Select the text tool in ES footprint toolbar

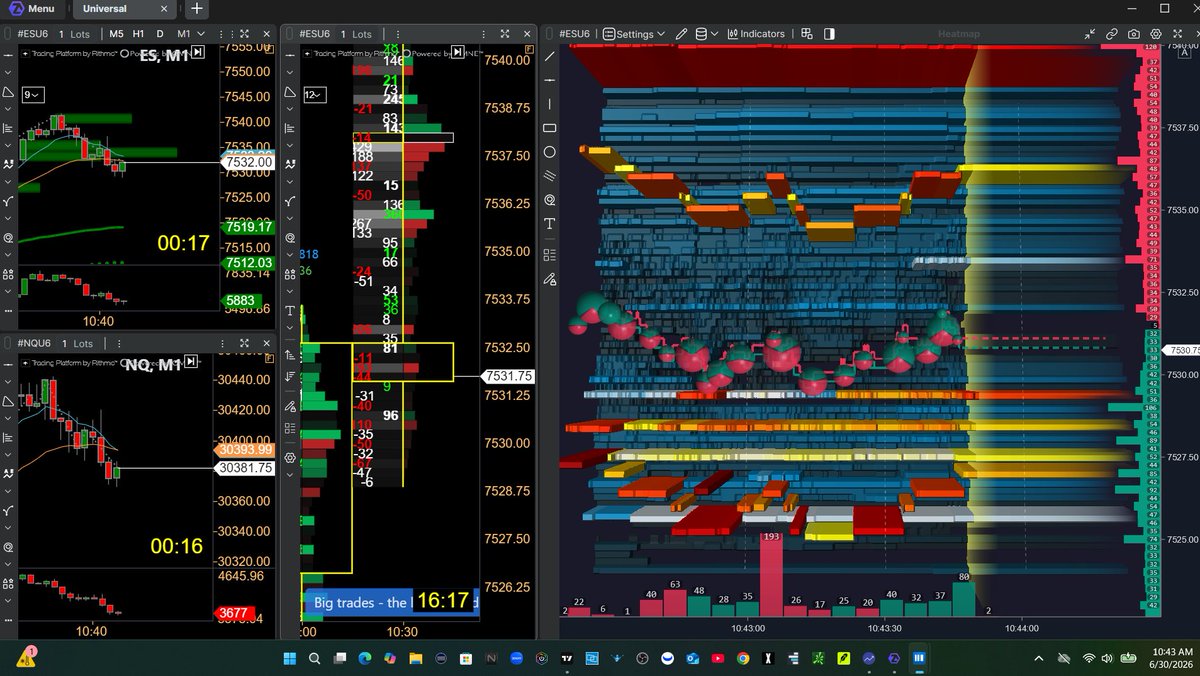(290, 310)
